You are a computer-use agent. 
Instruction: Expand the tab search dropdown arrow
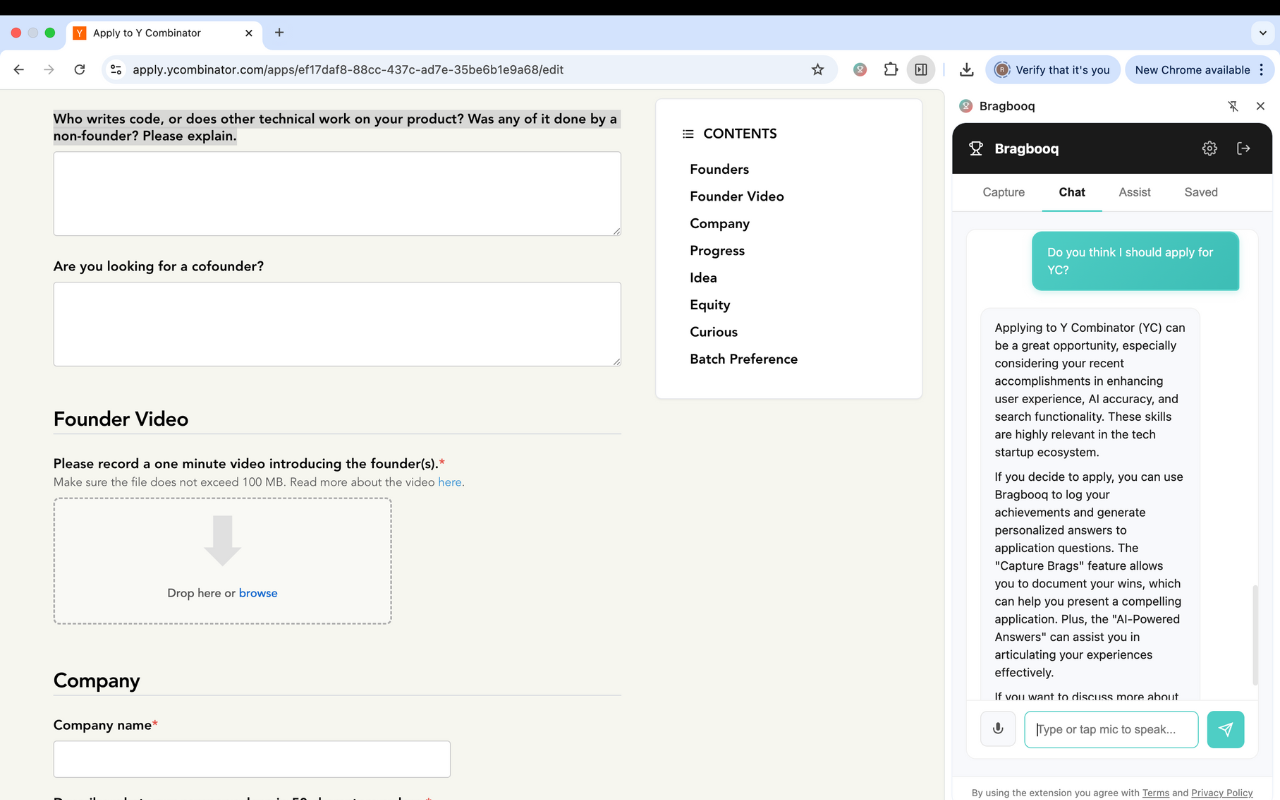point(1263,33)
